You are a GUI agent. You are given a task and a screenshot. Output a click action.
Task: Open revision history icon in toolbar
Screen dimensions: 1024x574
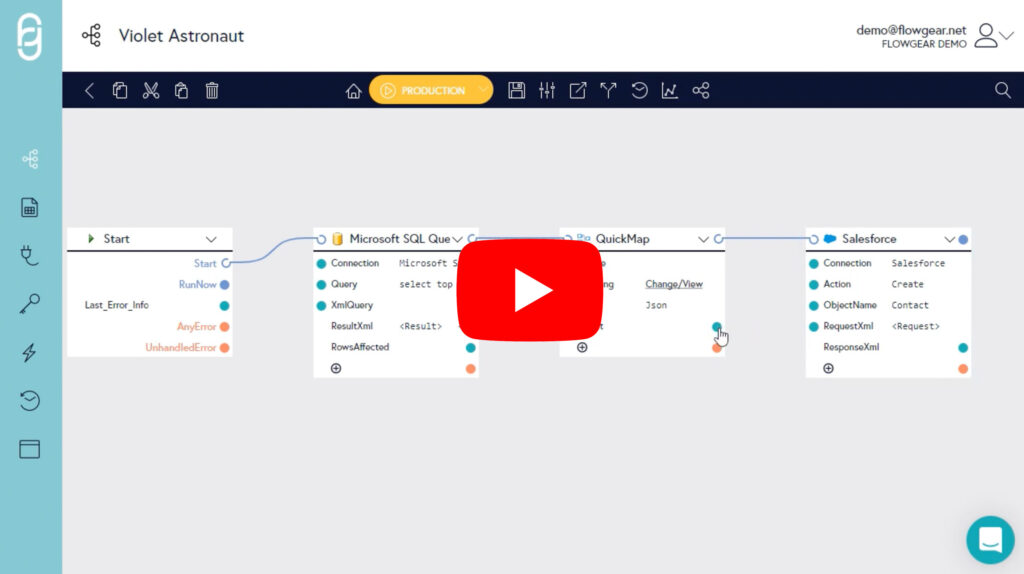point(639,90)
